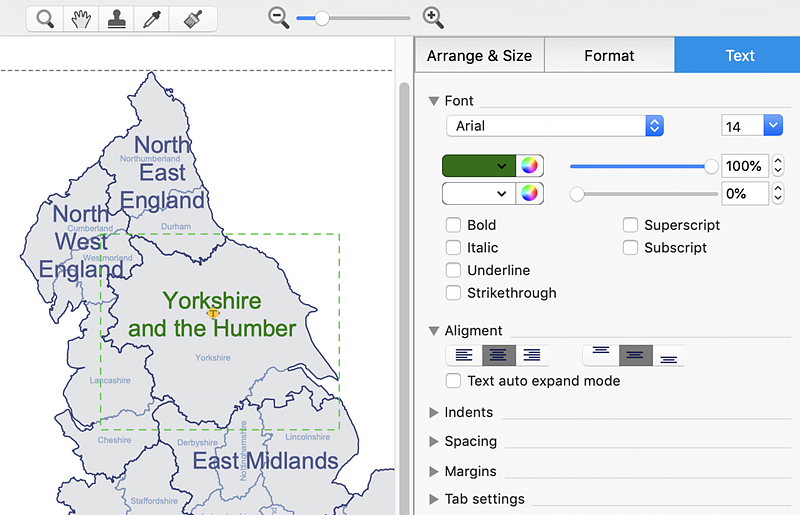Enable the Superscript checkbox
The width and height of the screenshot is (800, 515).
click(x=631, y=225)
